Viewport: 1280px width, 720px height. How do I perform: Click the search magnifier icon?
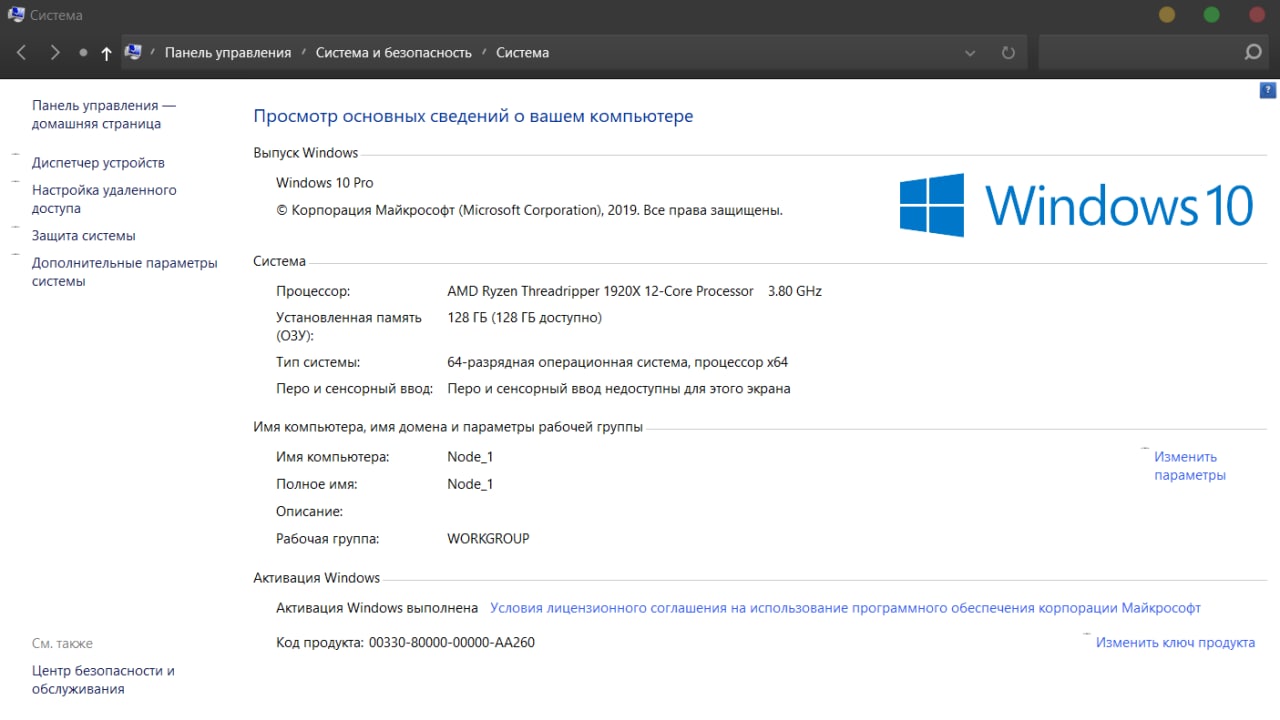click(x=1253, y=52)
